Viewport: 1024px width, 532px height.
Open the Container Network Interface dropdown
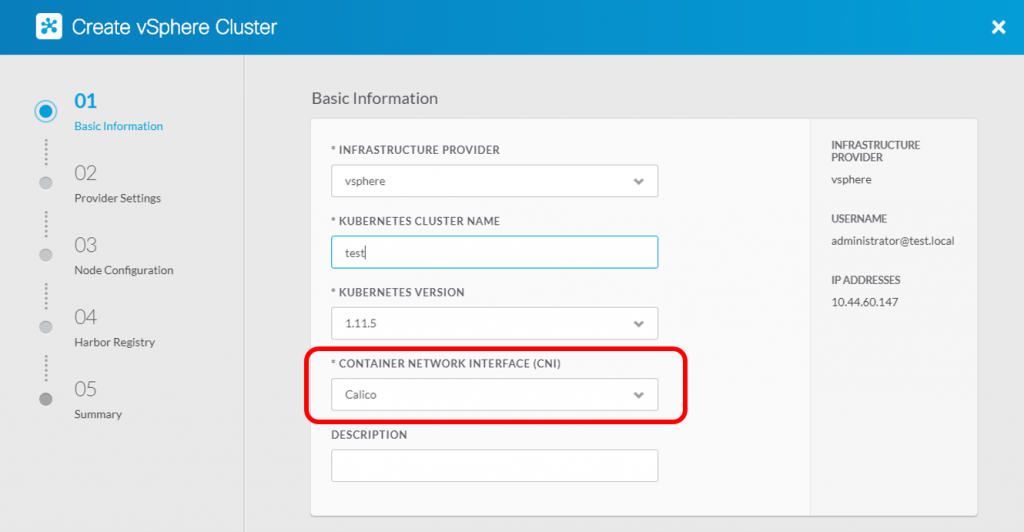coord(494,394)
